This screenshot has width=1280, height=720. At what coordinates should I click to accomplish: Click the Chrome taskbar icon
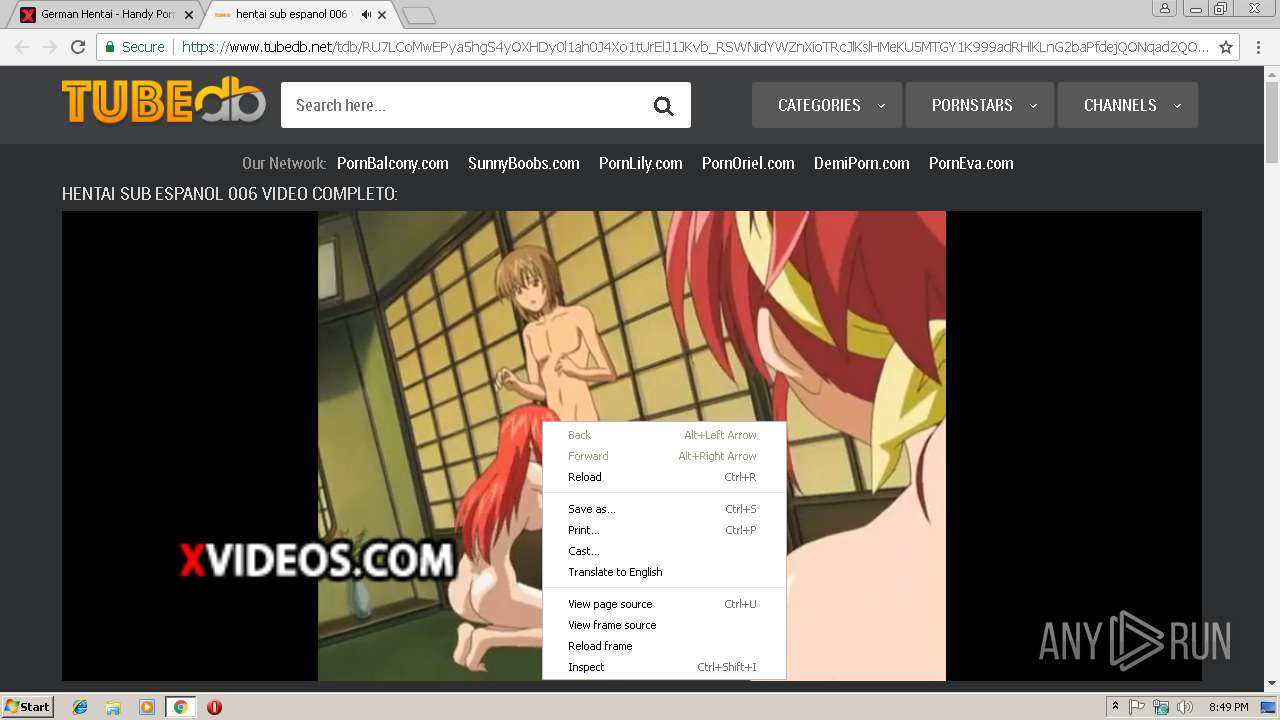[x=180, y=707]
